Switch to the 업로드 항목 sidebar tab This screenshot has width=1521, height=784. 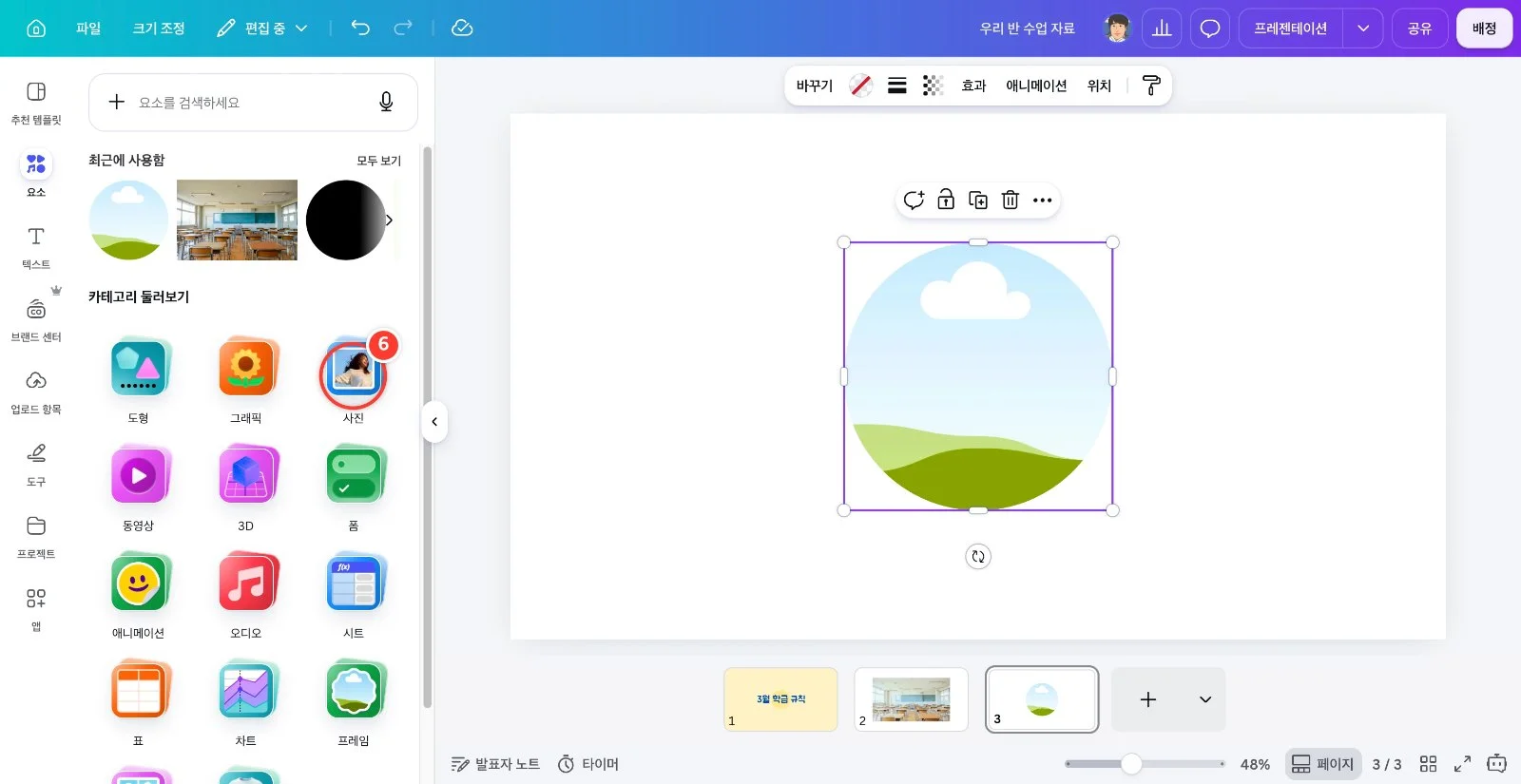(x=36, y=392)
